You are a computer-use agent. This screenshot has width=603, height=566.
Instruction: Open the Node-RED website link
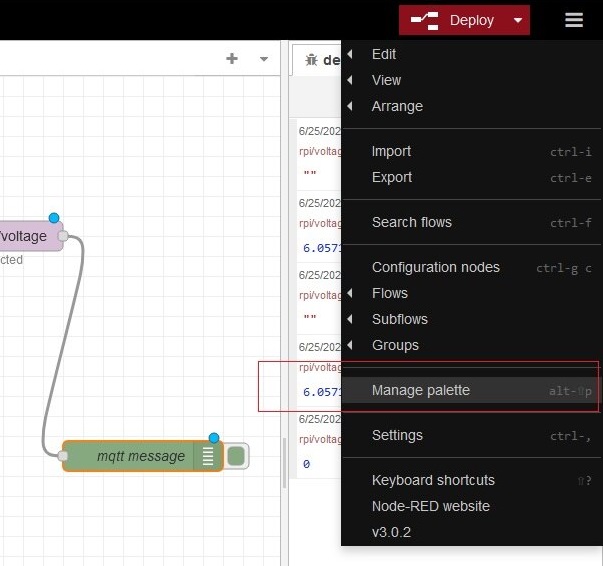pyautogui.click(x=430, y=506)
